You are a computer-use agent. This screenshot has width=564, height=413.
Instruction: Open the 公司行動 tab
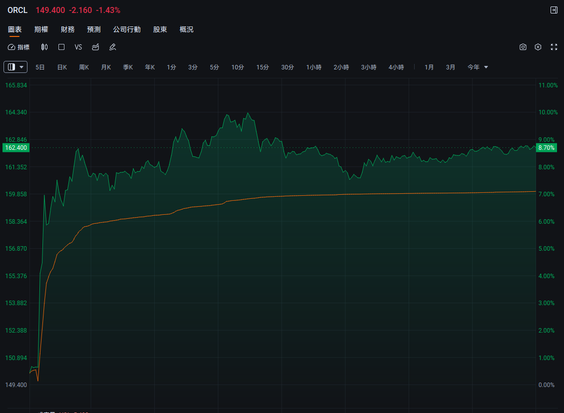127,30
